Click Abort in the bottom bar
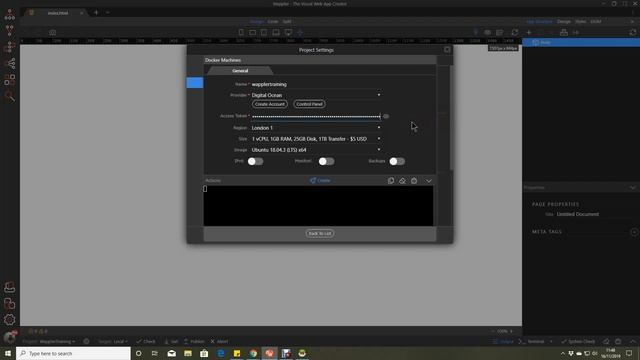 [219, 341]
